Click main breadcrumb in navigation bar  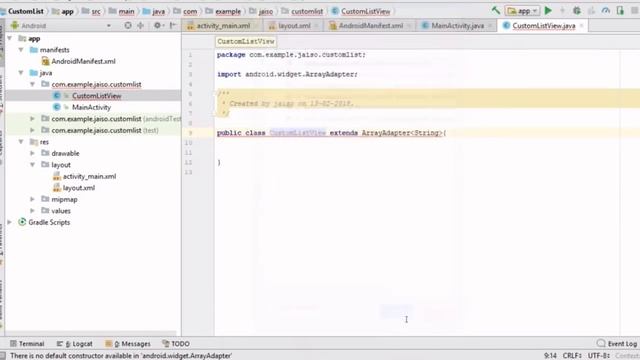tap(126, 11)
